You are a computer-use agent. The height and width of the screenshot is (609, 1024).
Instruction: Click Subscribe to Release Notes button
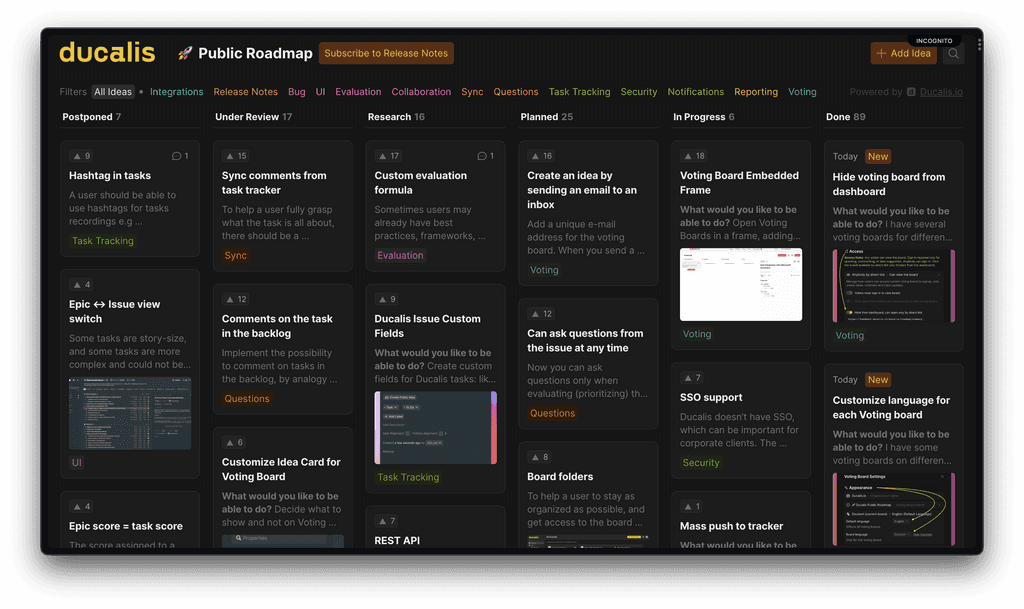(x=386, y=54)
